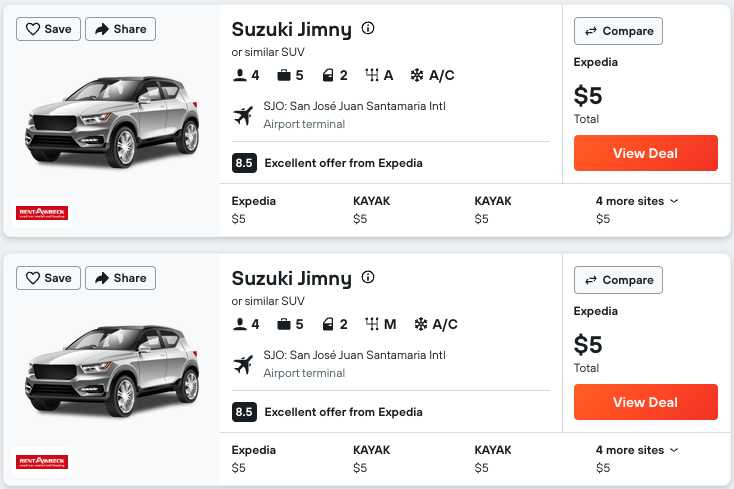
Task: Click Rent-A-Wreck logo on automatic Jimny card
Action: 42,213
